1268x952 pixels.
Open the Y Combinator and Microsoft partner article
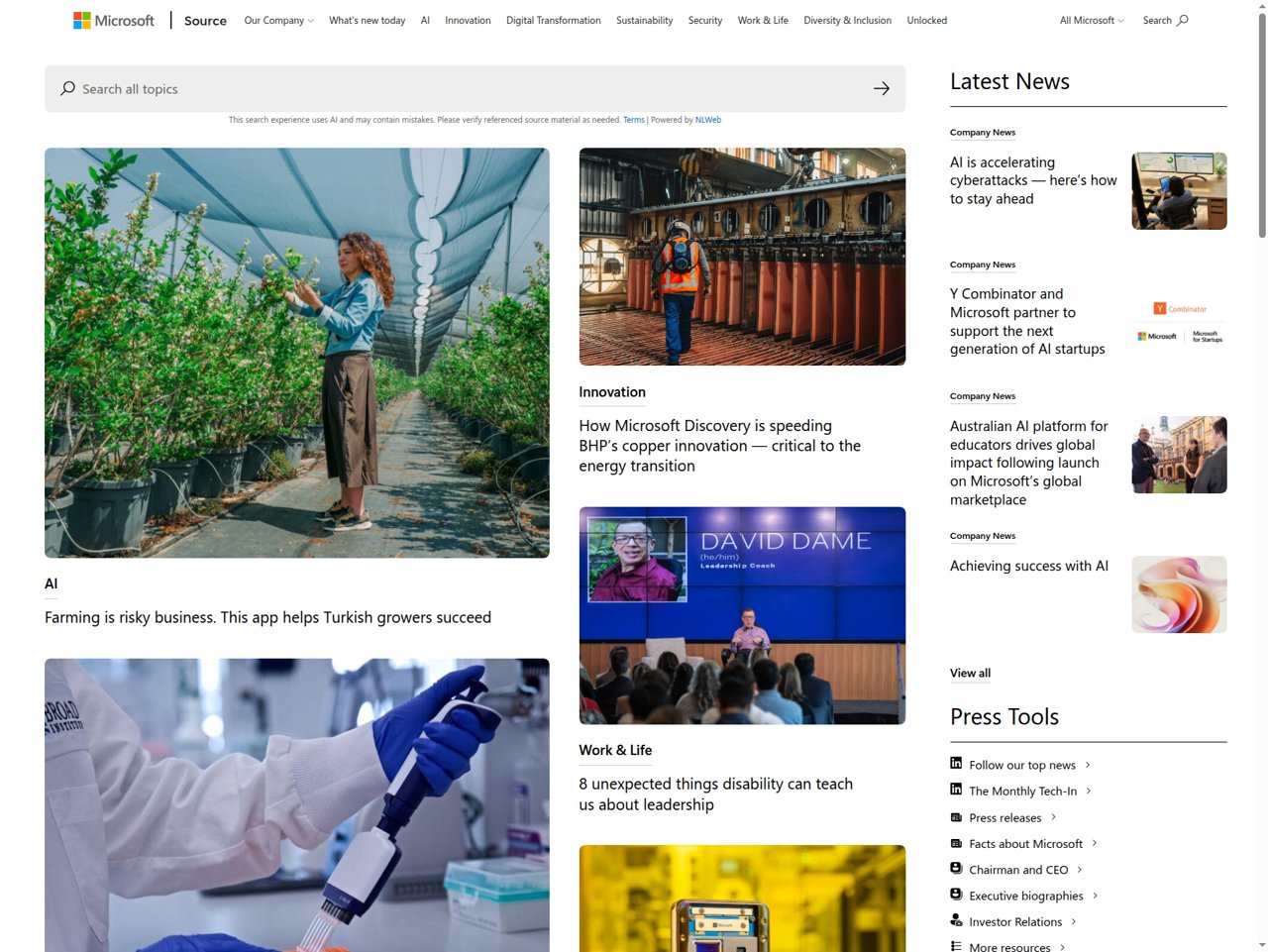[1027, 321]
